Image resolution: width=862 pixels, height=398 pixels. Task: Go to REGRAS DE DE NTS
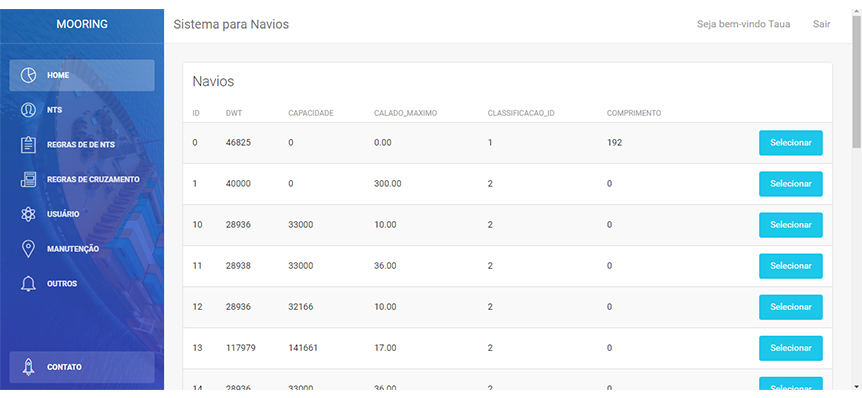tap(82, 145)
